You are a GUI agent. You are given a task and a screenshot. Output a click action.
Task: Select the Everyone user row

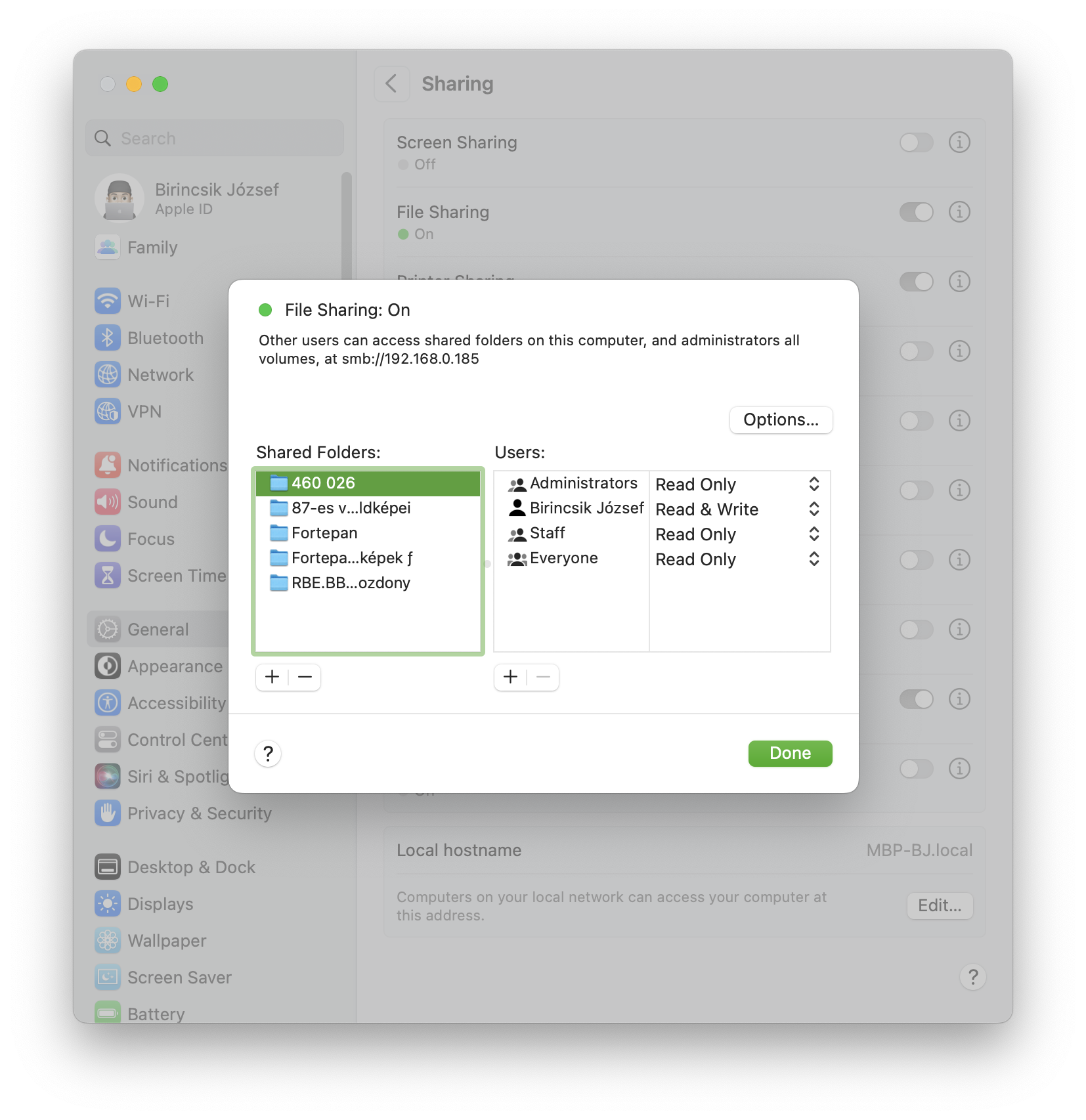(x=573, y=559)
